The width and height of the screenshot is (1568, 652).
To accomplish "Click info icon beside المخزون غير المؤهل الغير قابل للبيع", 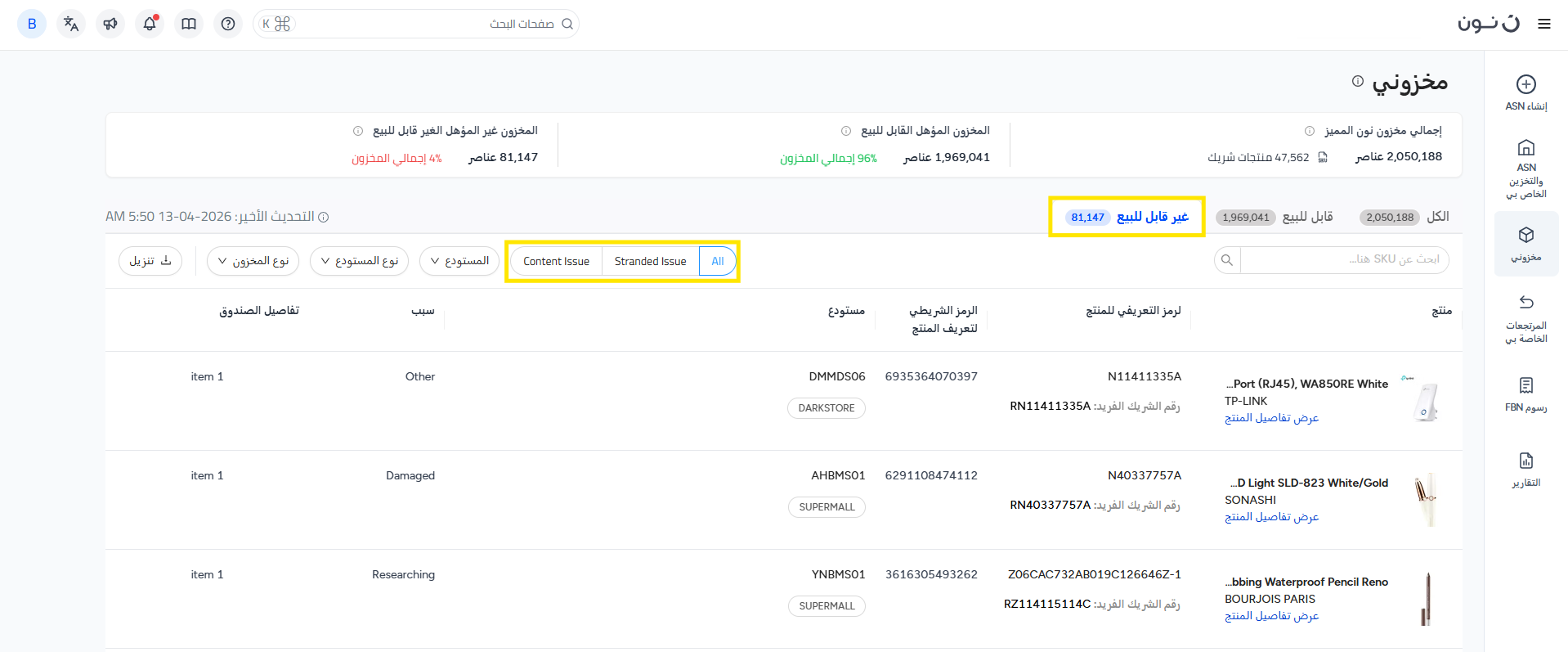I will pyautogui.click(x=358, y=131).
